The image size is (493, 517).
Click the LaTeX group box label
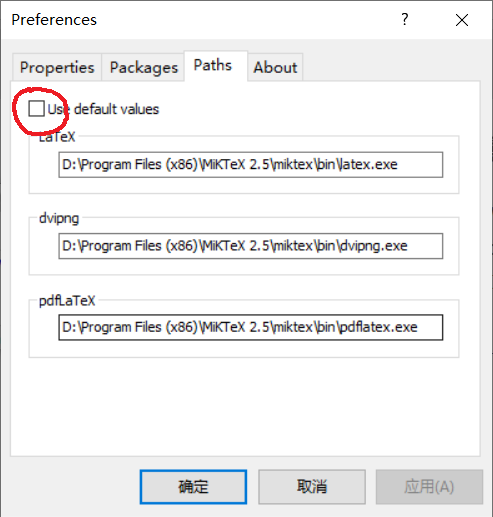(x=57, y=137)
